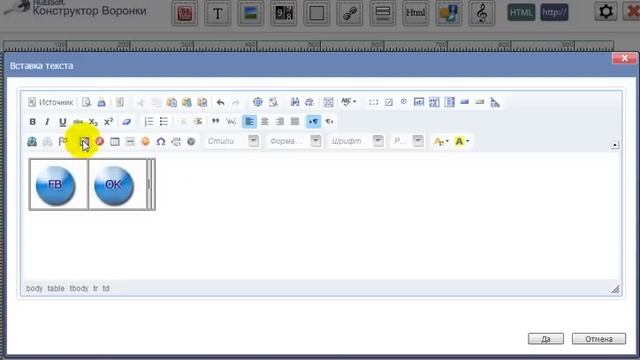Toggle justify alignment

(295, 122)
